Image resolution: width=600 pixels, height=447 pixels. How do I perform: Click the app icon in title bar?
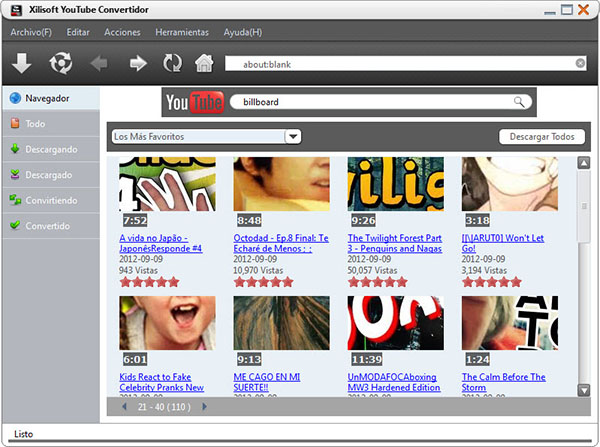[x=16, y=10]
